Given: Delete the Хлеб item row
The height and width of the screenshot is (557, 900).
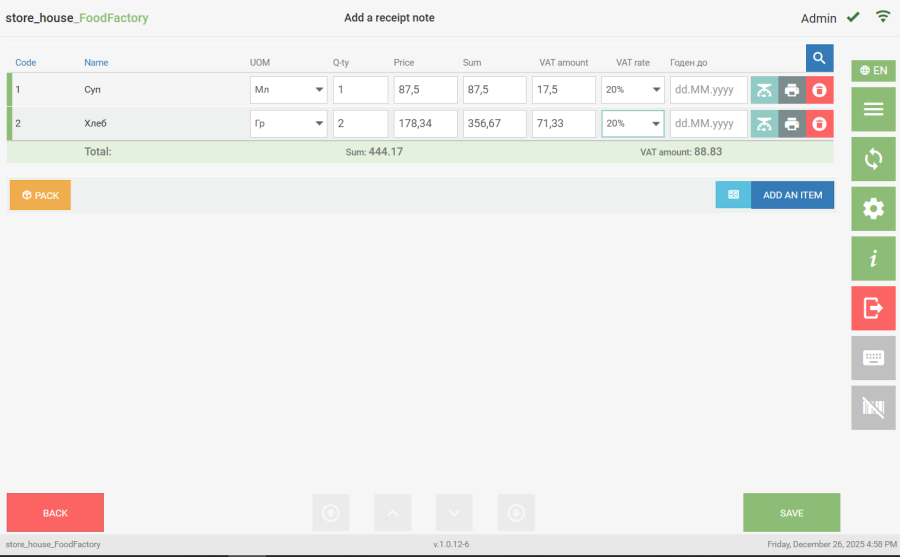Looking at the screenshot, I should click(819, 124).
